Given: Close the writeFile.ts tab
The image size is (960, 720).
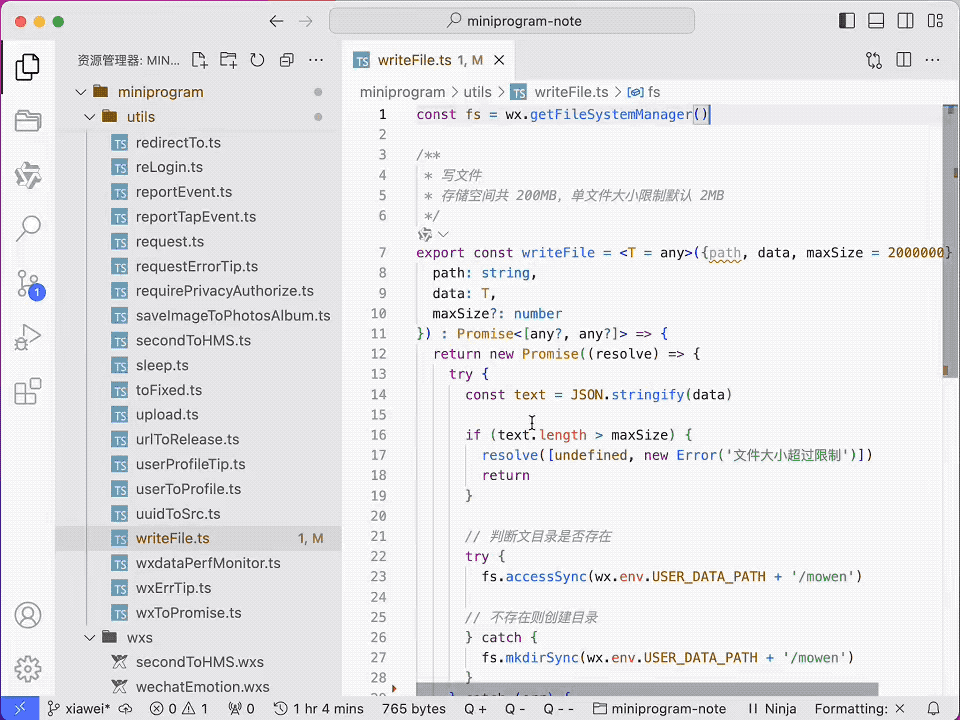Looking at the screenshot, I should pyautogui.click(x=500, y=60).
